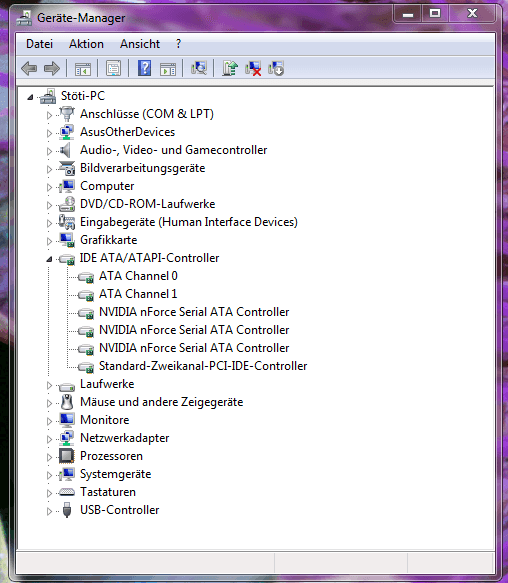The height and width of the screenshot is (583, 508).
Task: Expand the AsusOtherDevices node
Action: [49, 133]
